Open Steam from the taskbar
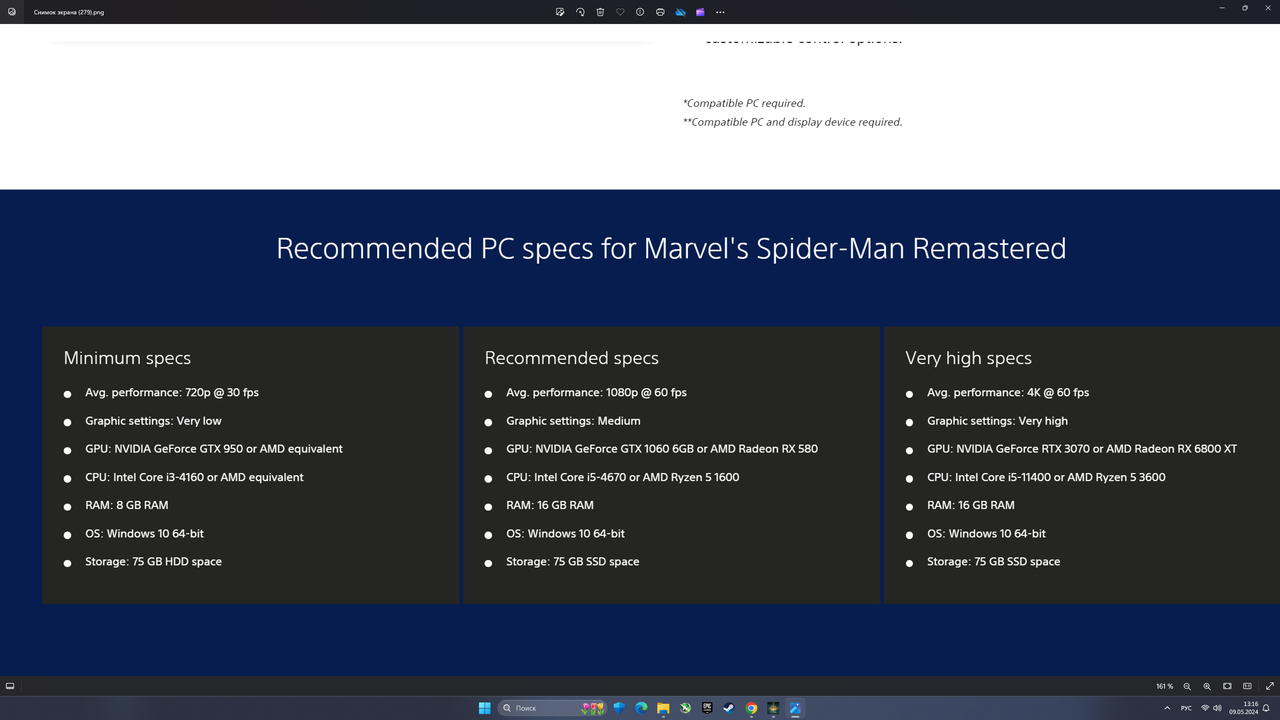The width and height of the screenshot is (1280, 720). click(x=729, y=708)
